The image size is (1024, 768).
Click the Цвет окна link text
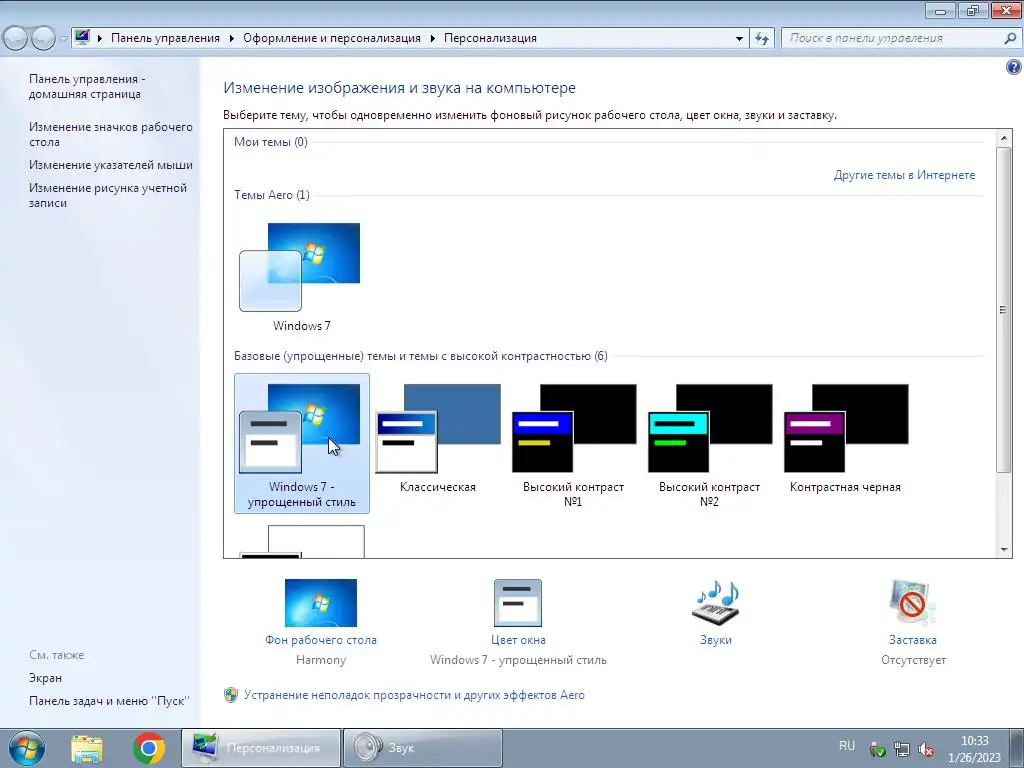click(x=518, y=640)
